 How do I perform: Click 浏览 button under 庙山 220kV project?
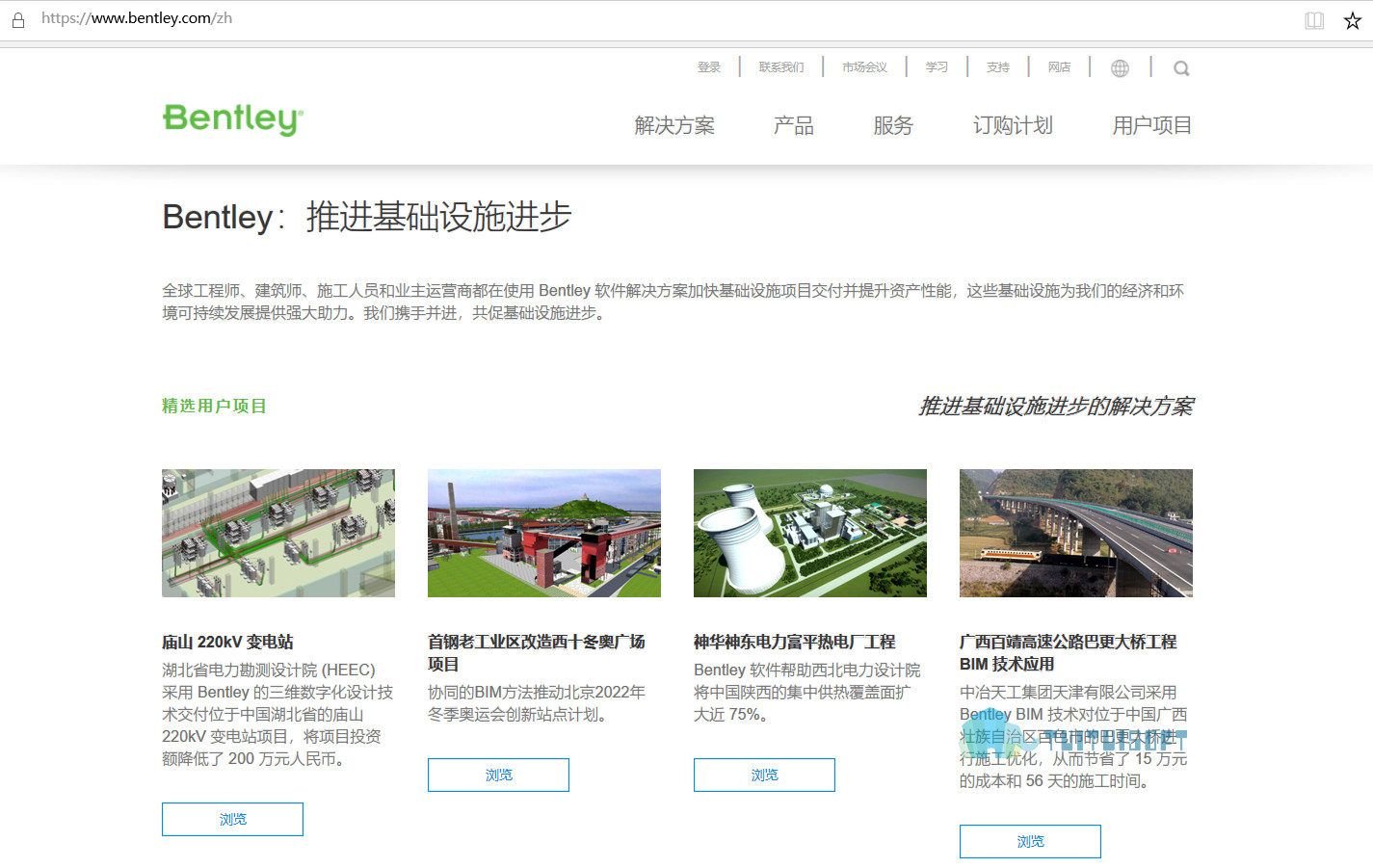(232, 819)
